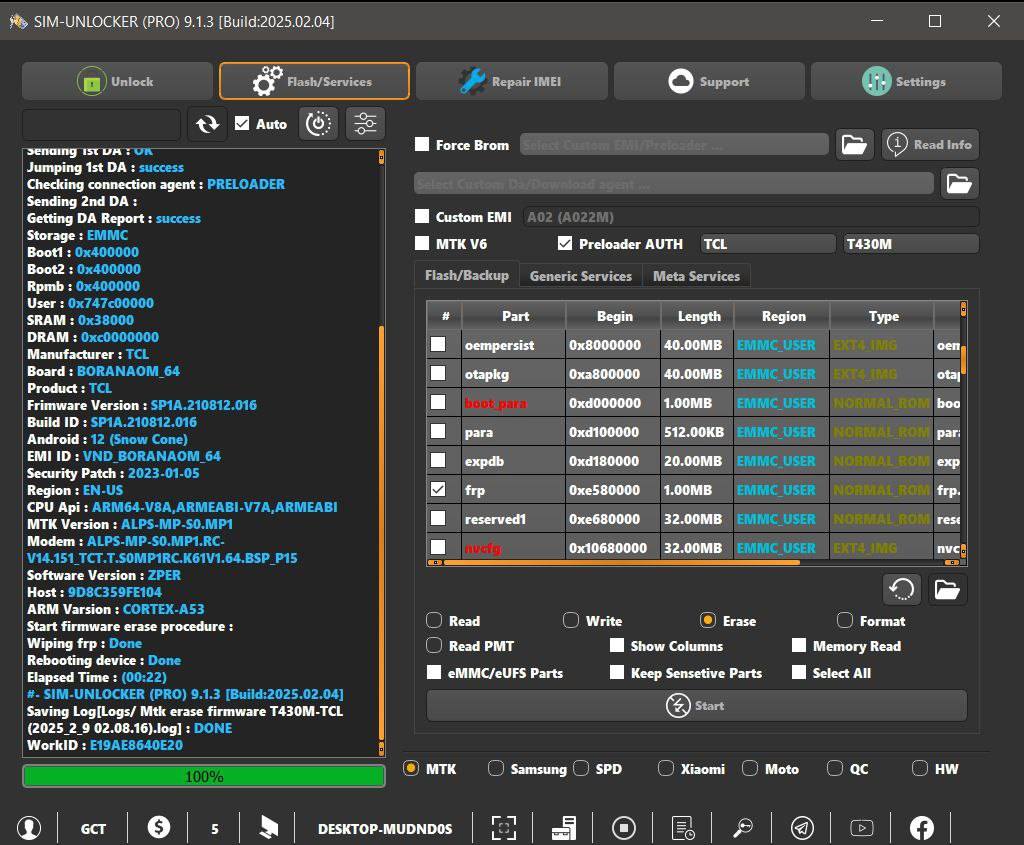Viewport: 1024px width, 845px height.
Task: Select the Format radio button
Action: pyautogui.click(x=845, y=621)
